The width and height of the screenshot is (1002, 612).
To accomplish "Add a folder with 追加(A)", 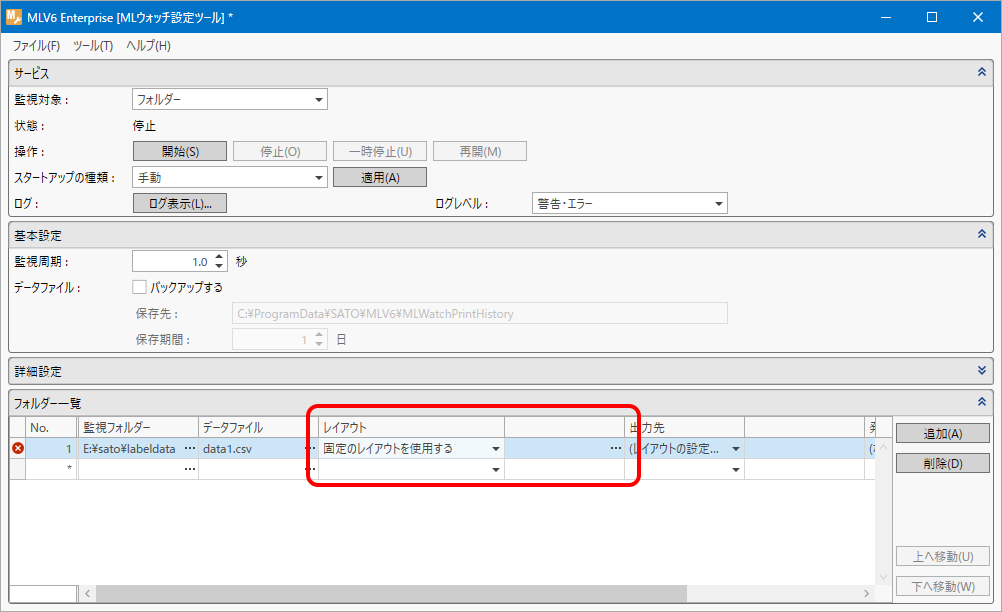I will coord(943,434).
